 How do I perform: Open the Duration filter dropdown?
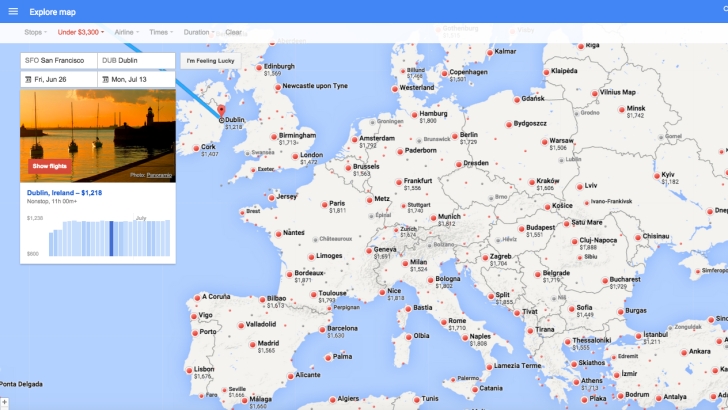pyautogui.click(x=199, y=32)
